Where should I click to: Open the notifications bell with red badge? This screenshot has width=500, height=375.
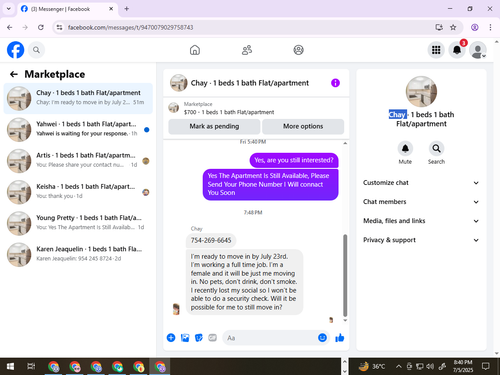coord(457,50)
